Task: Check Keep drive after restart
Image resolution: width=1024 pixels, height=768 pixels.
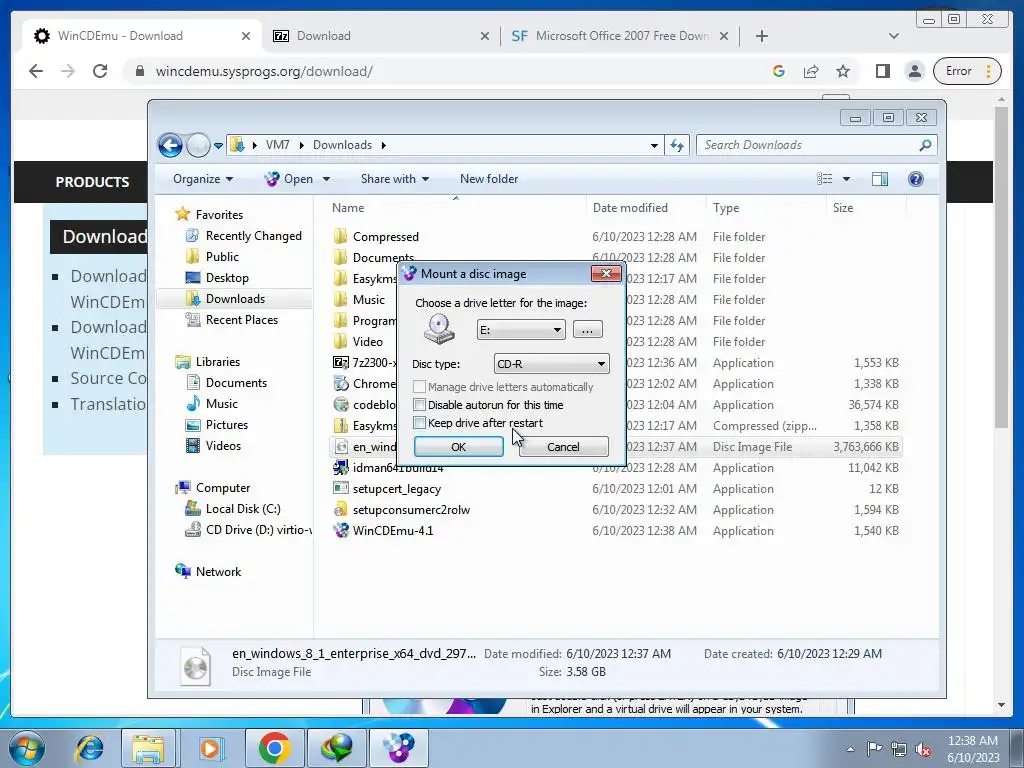Action: pos(419,423)
